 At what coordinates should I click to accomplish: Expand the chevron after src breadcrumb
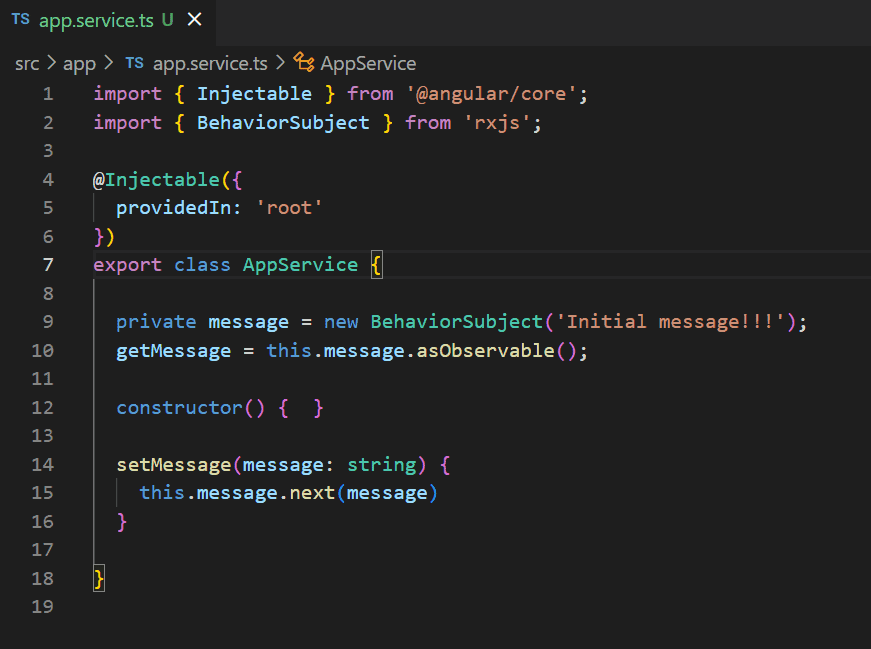tap(52, 63)
